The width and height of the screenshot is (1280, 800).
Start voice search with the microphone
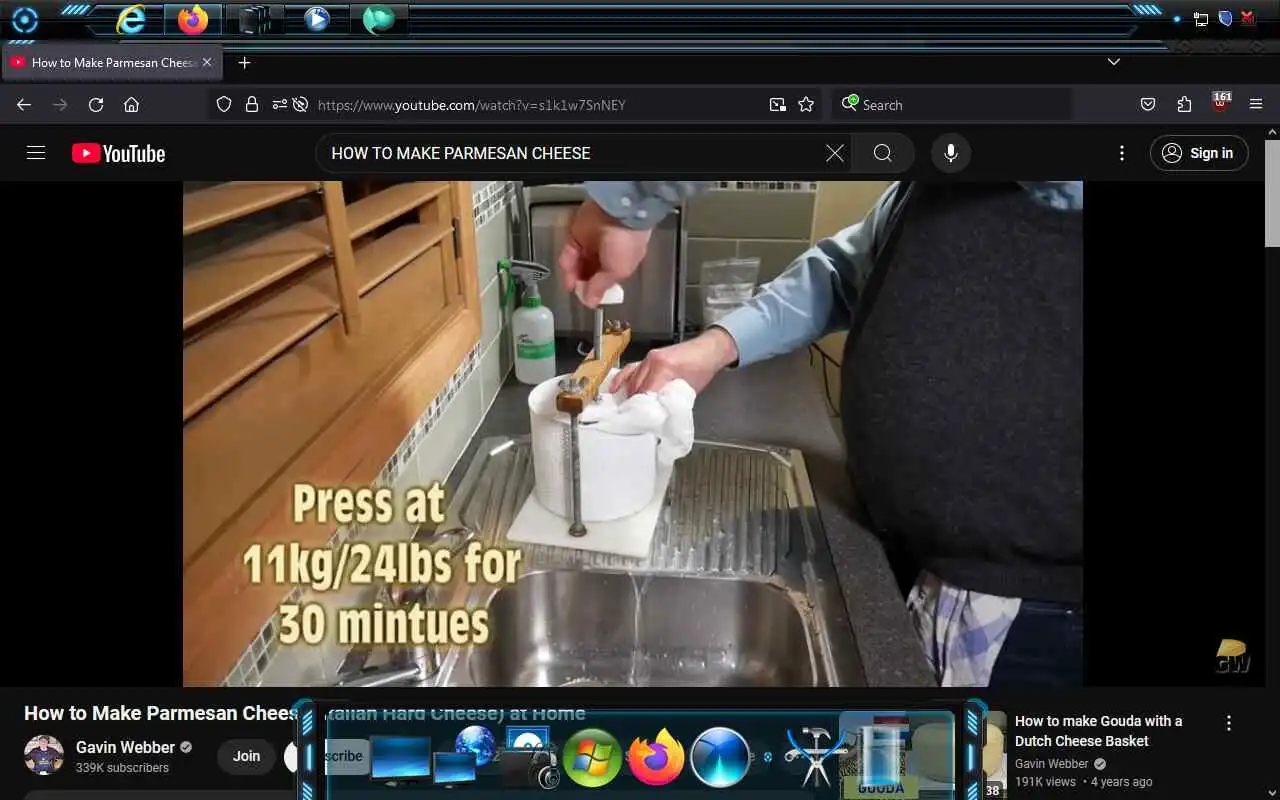pyautogui.click(x=951, y=153)
